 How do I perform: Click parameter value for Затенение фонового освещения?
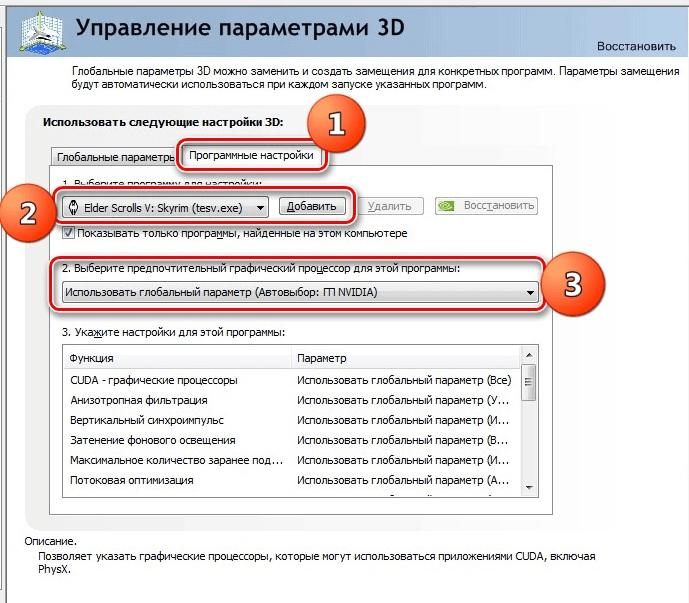pos(403,440)
